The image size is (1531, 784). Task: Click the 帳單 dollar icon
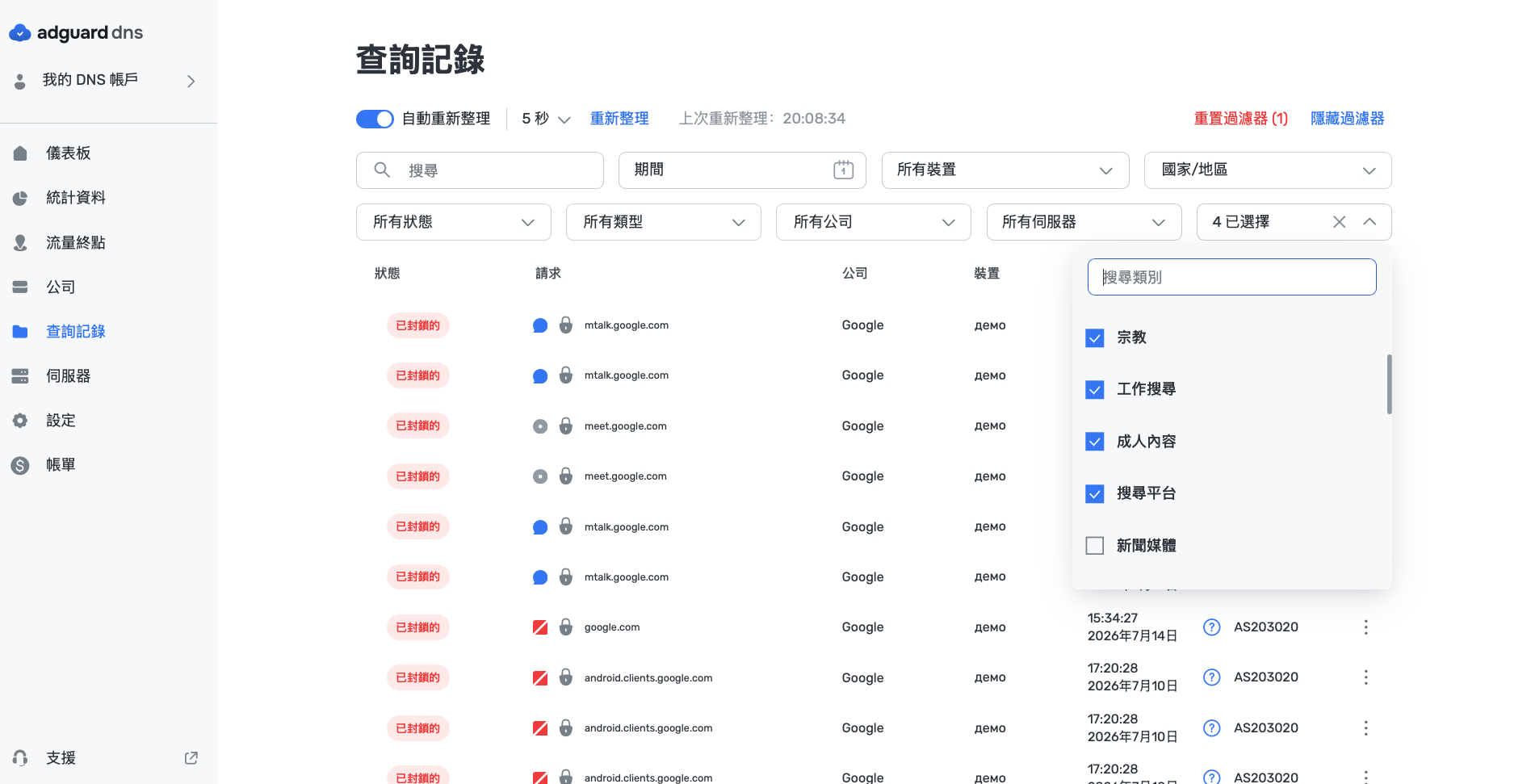(x=20, y=465)
